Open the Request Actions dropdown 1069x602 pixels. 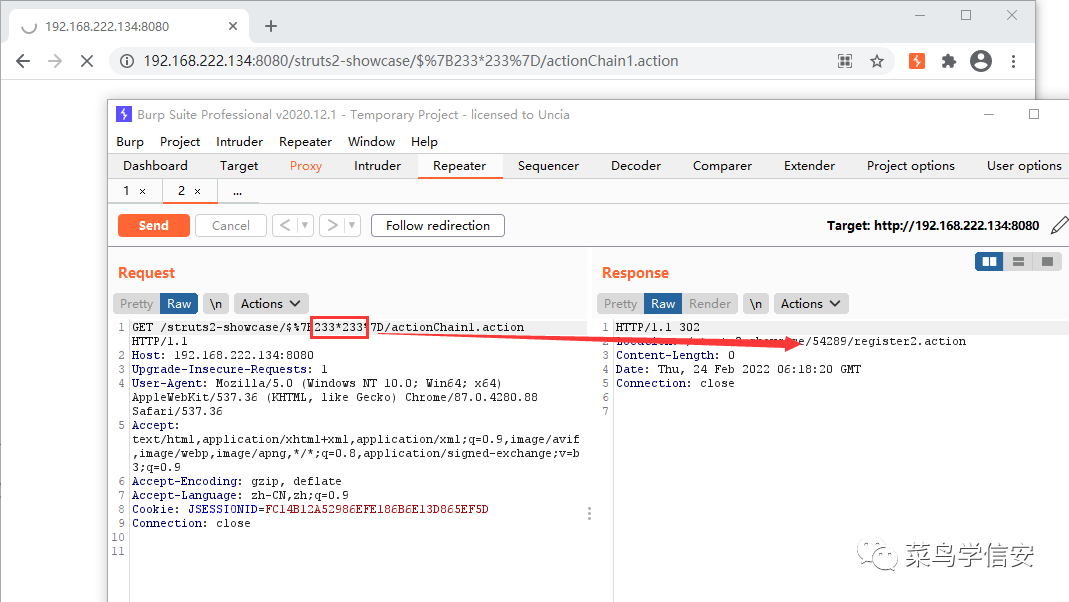click(x=271, y=303)
